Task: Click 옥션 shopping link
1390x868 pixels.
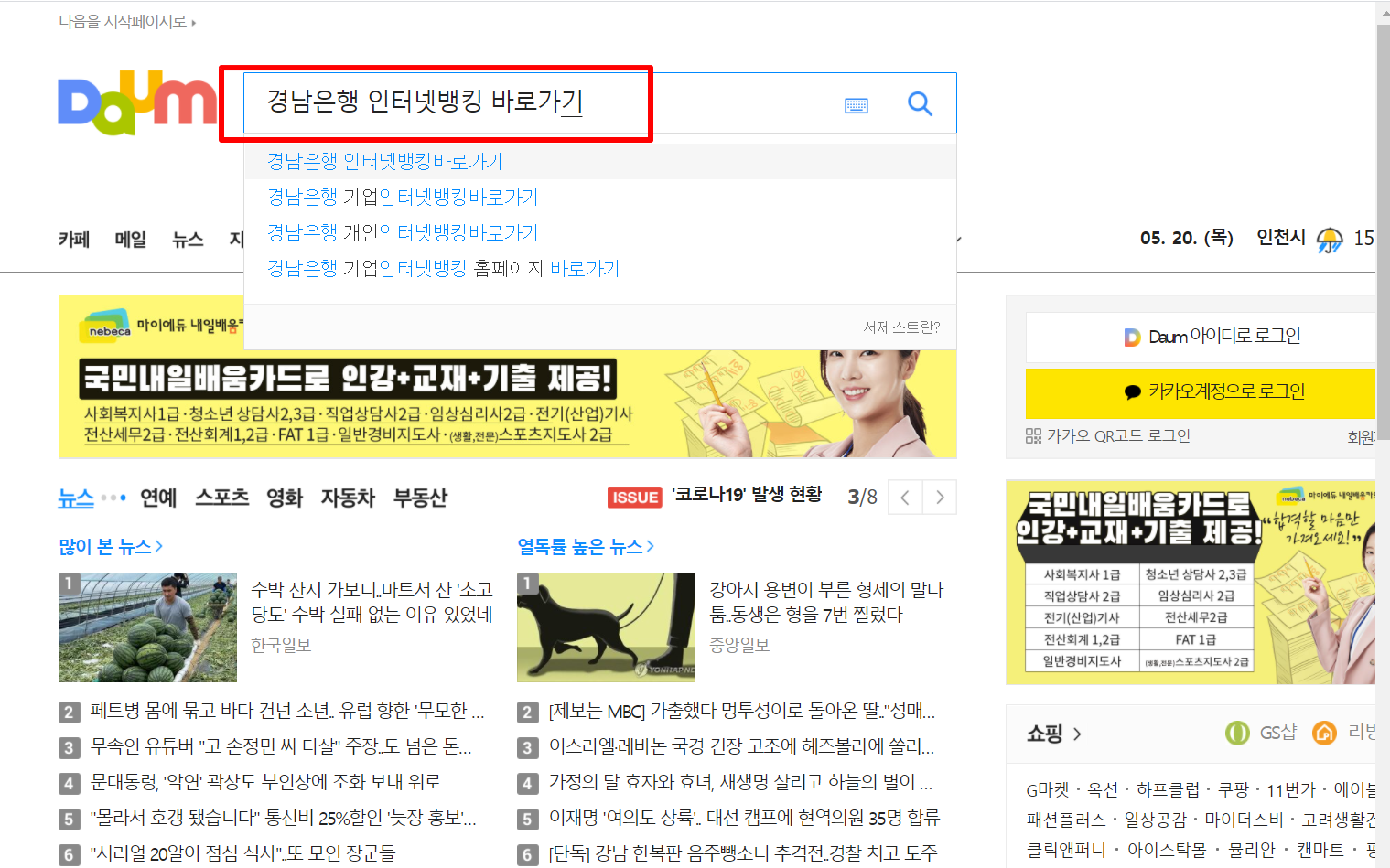Action: pyautogui.click(x=1103, y=789)
